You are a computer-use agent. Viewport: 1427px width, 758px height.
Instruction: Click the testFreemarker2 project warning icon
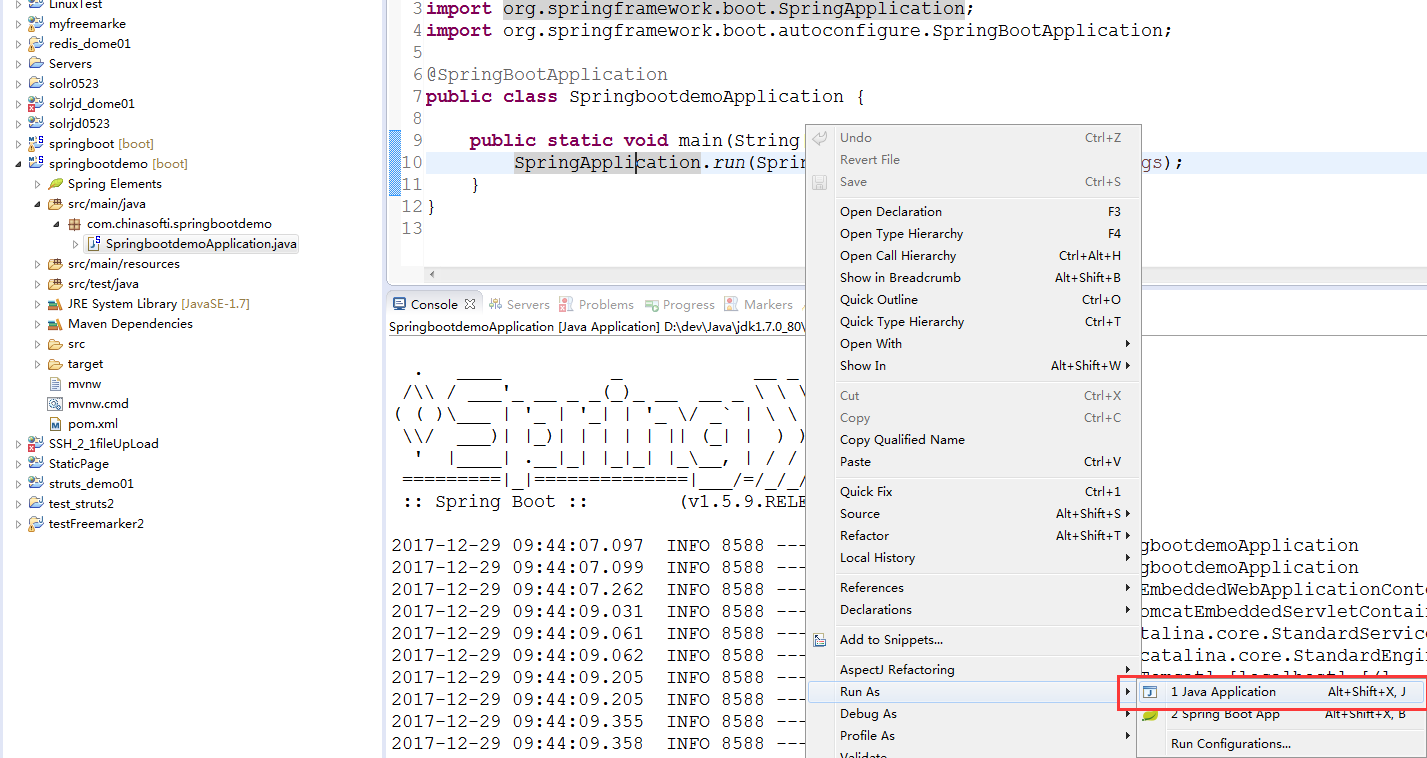[x=36, y=524]
